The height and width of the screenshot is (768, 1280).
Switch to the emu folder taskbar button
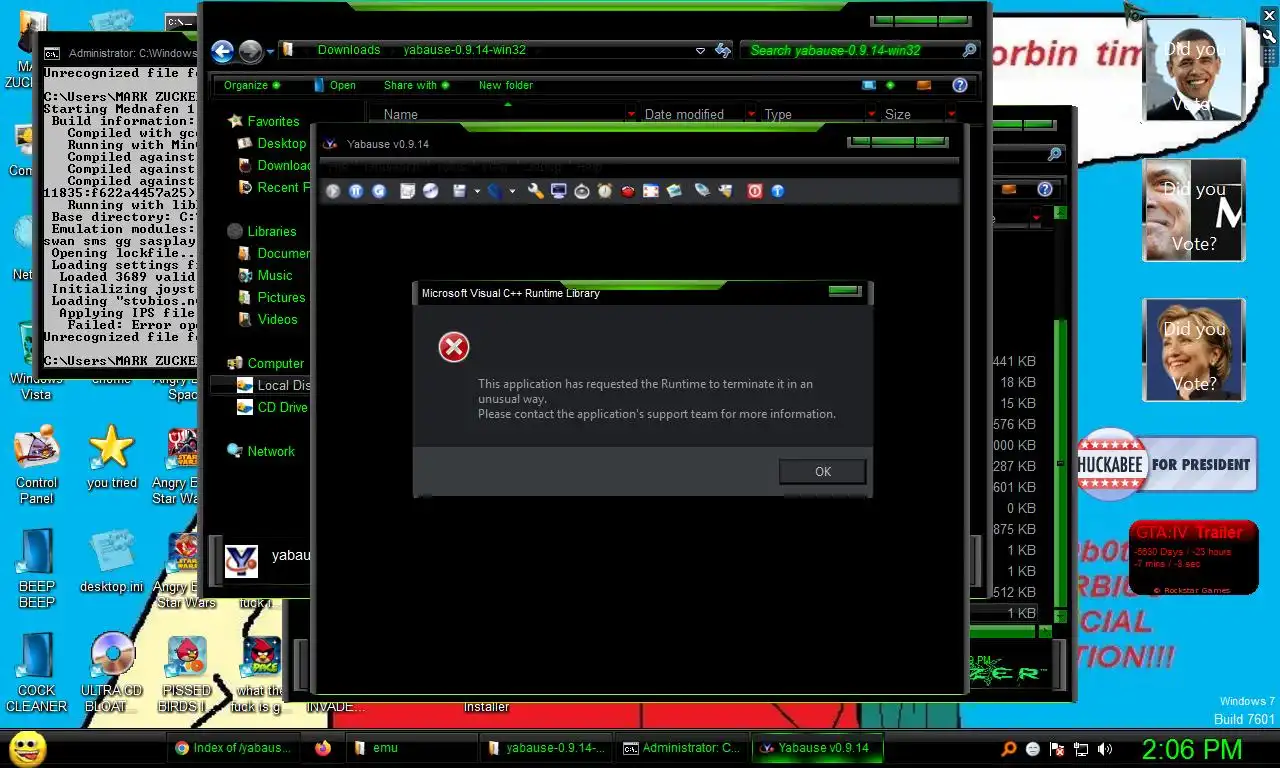pos(410,748)
